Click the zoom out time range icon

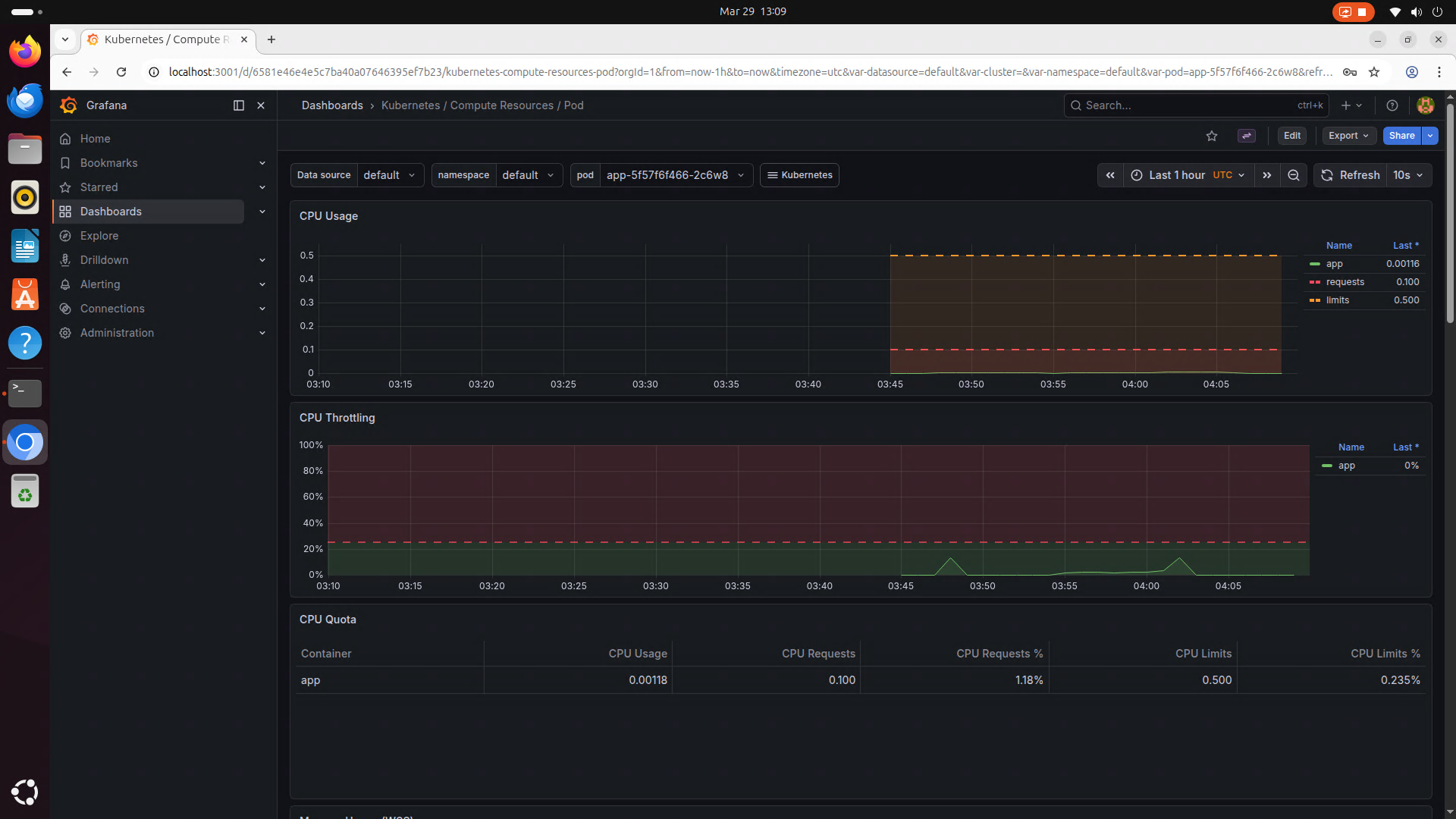[1294, 175]
